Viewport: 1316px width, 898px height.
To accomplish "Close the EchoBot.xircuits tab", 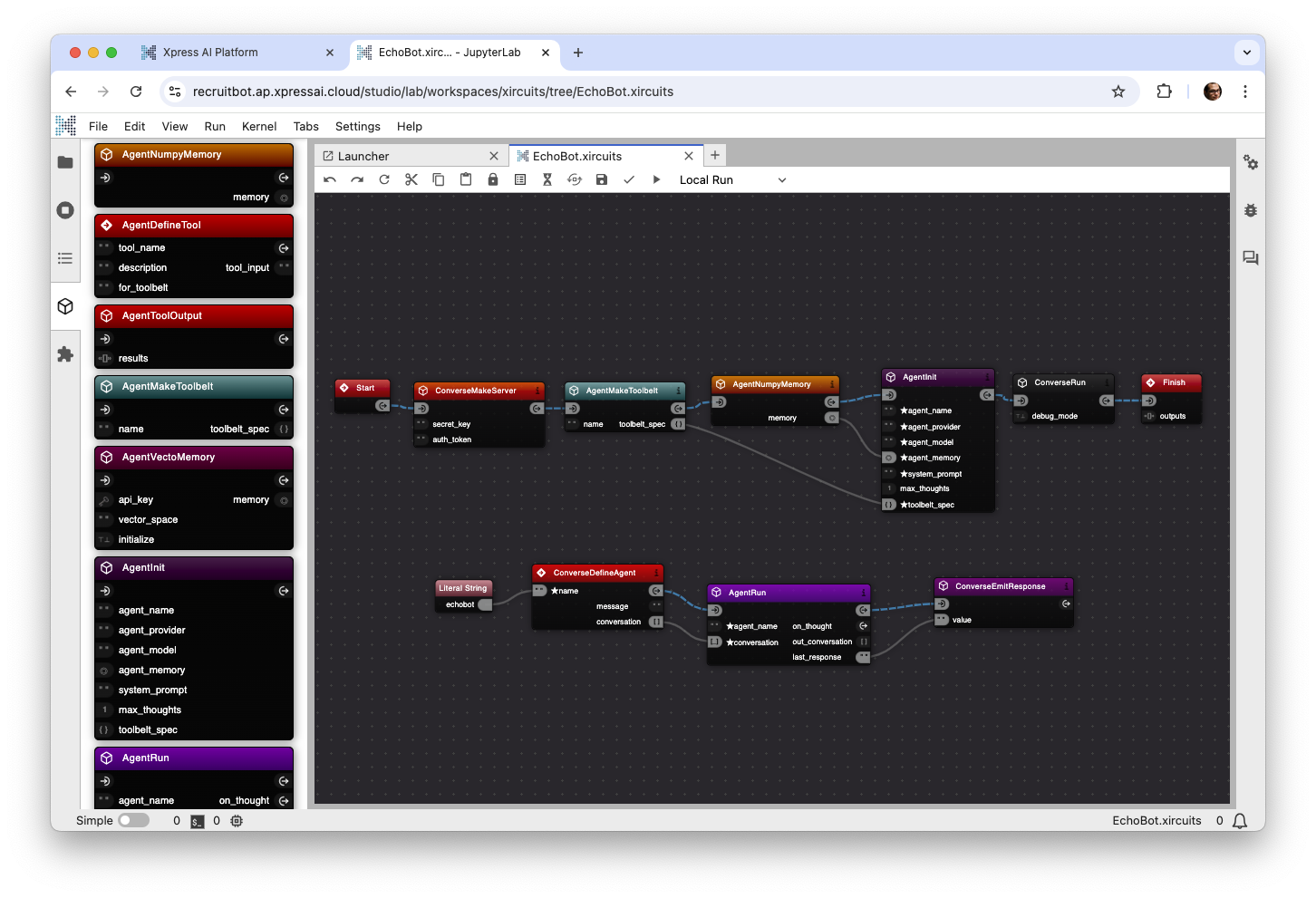I will click(689, 156).
